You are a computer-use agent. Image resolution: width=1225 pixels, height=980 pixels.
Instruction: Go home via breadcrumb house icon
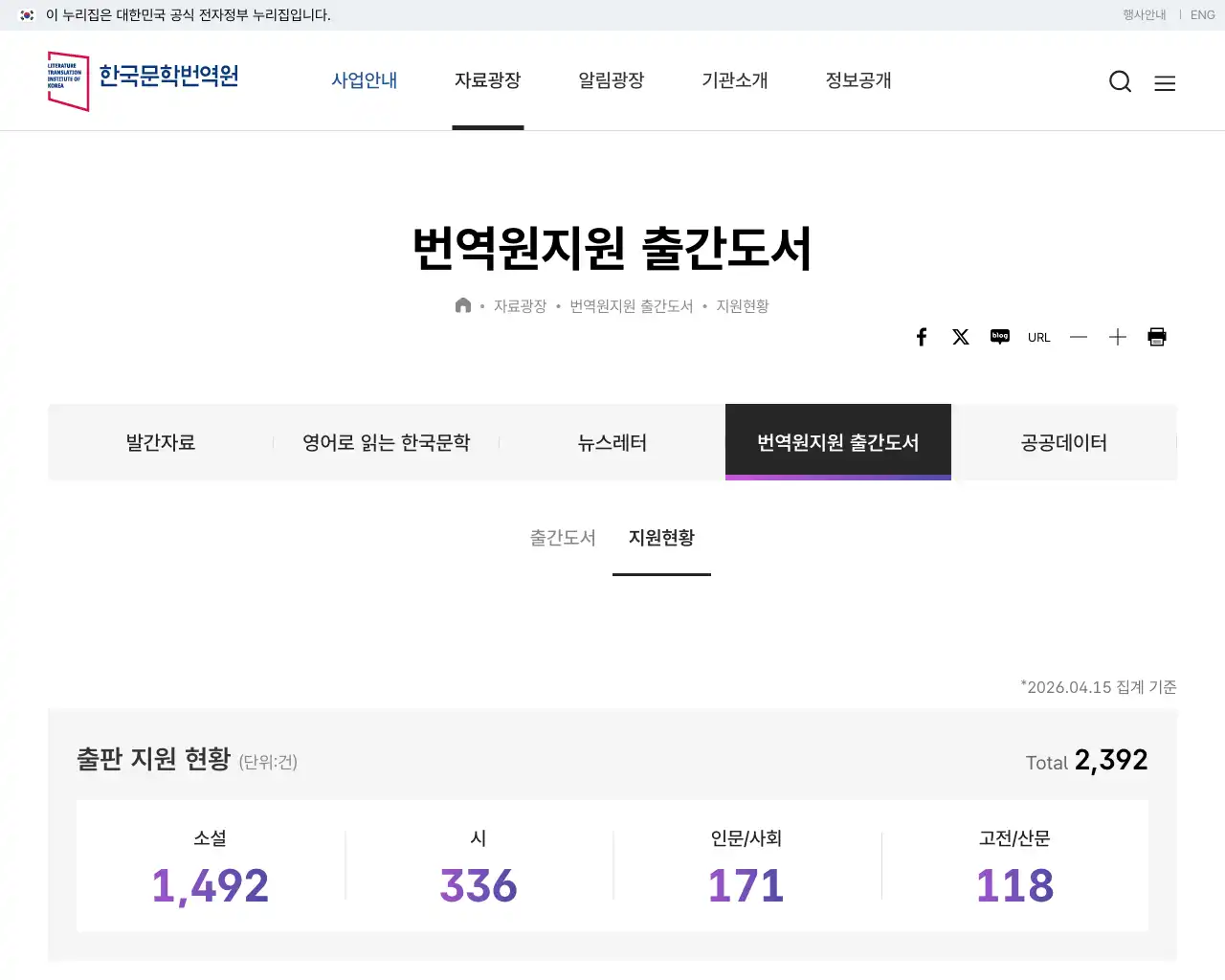463,305
